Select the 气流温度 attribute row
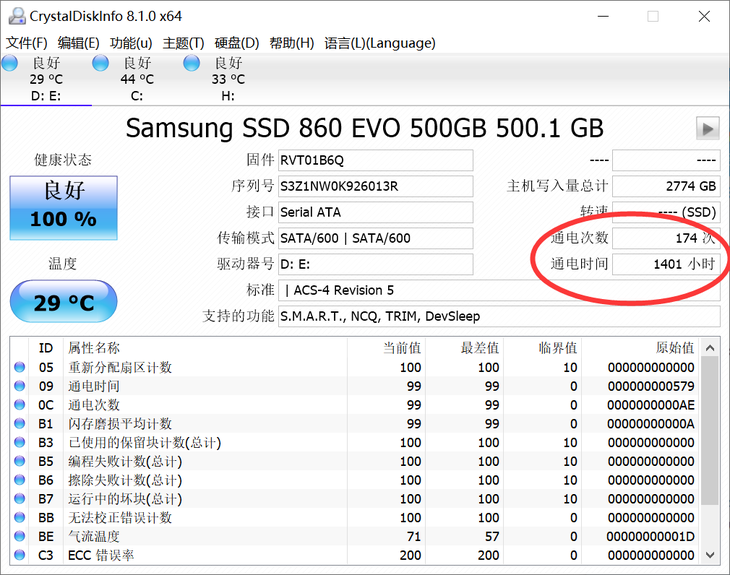 [x=355, y=536]
